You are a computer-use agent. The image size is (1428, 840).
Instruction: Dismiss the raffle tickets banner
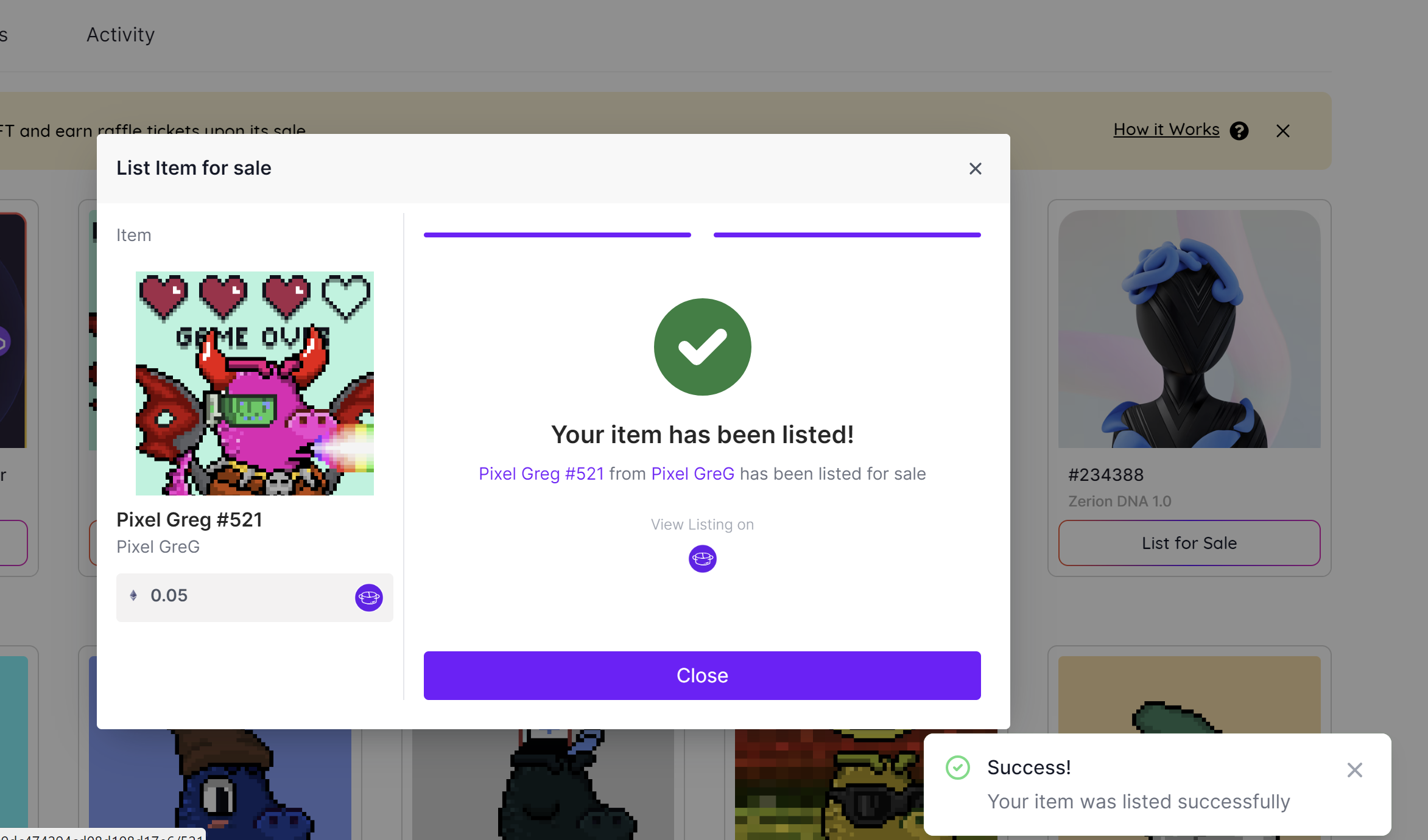[x=1282, y=131]
